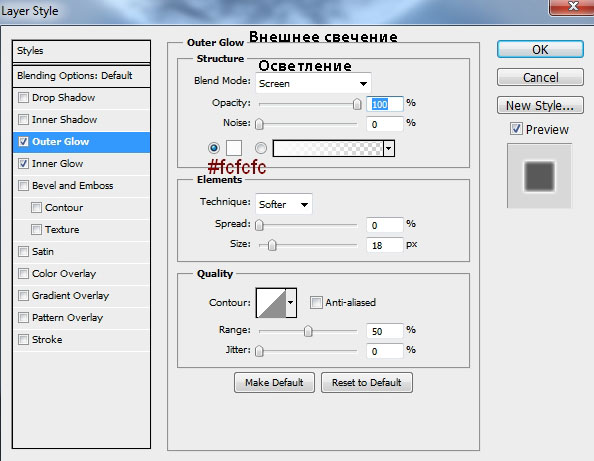Select the Bevel and Emboss row

[x=81, y=186]
